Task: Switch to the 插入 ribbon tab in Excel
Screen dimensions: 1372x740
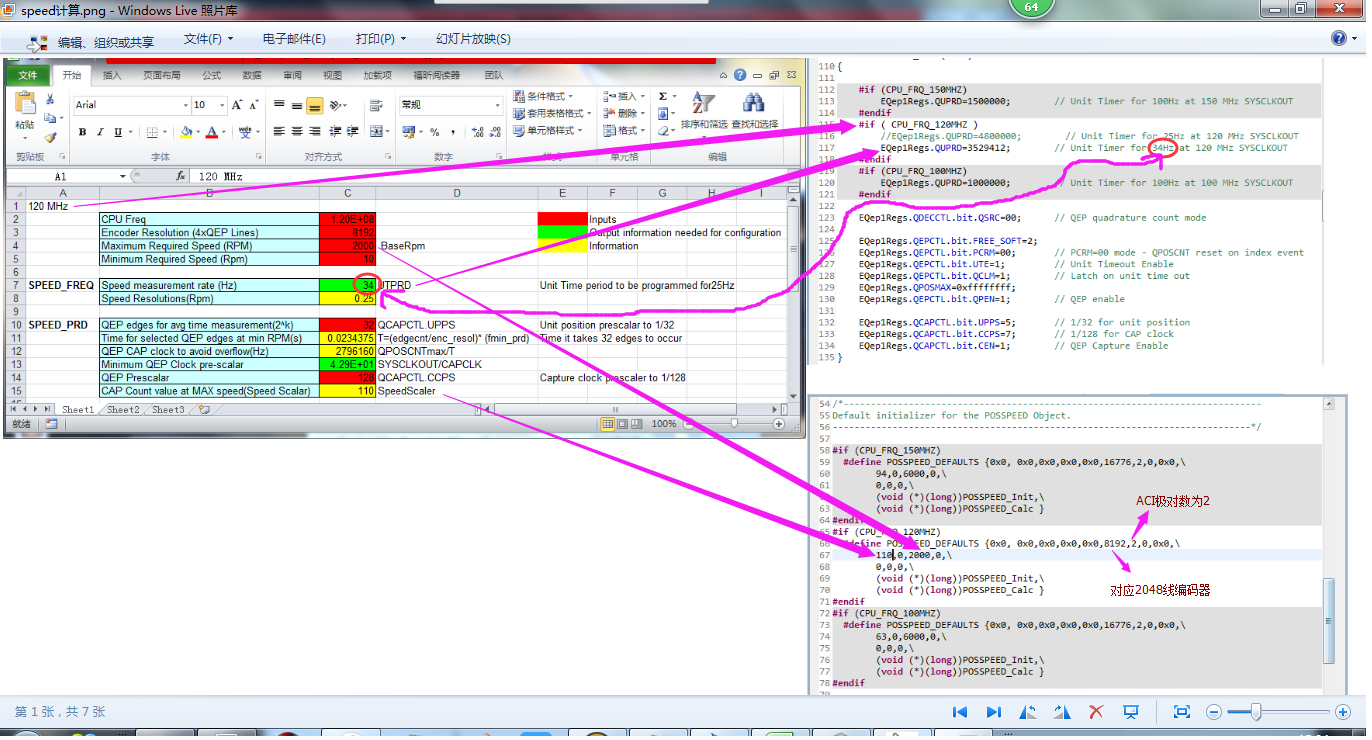Action: tap(112, 75)
